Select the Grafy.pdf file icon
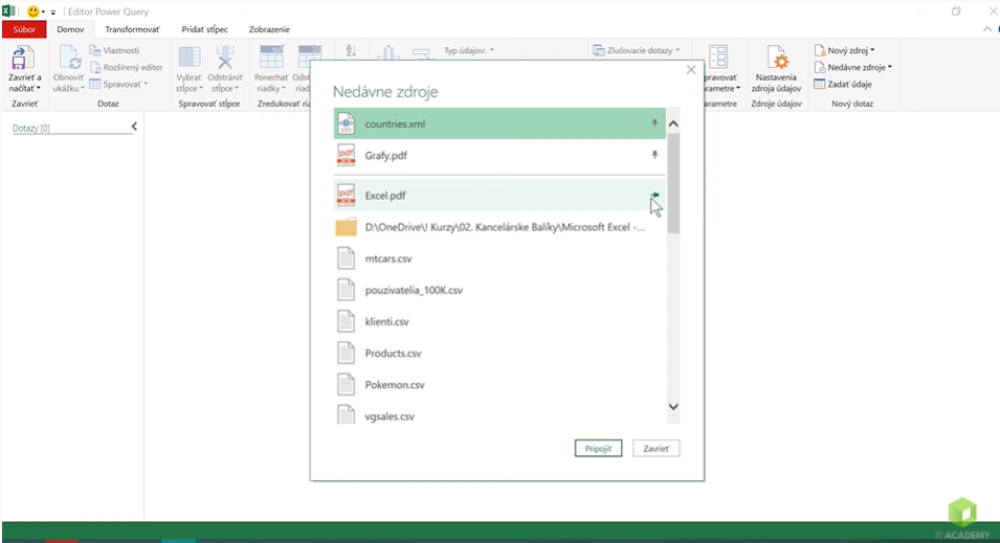Screen dimensions: 1000x543 (346, 155)
